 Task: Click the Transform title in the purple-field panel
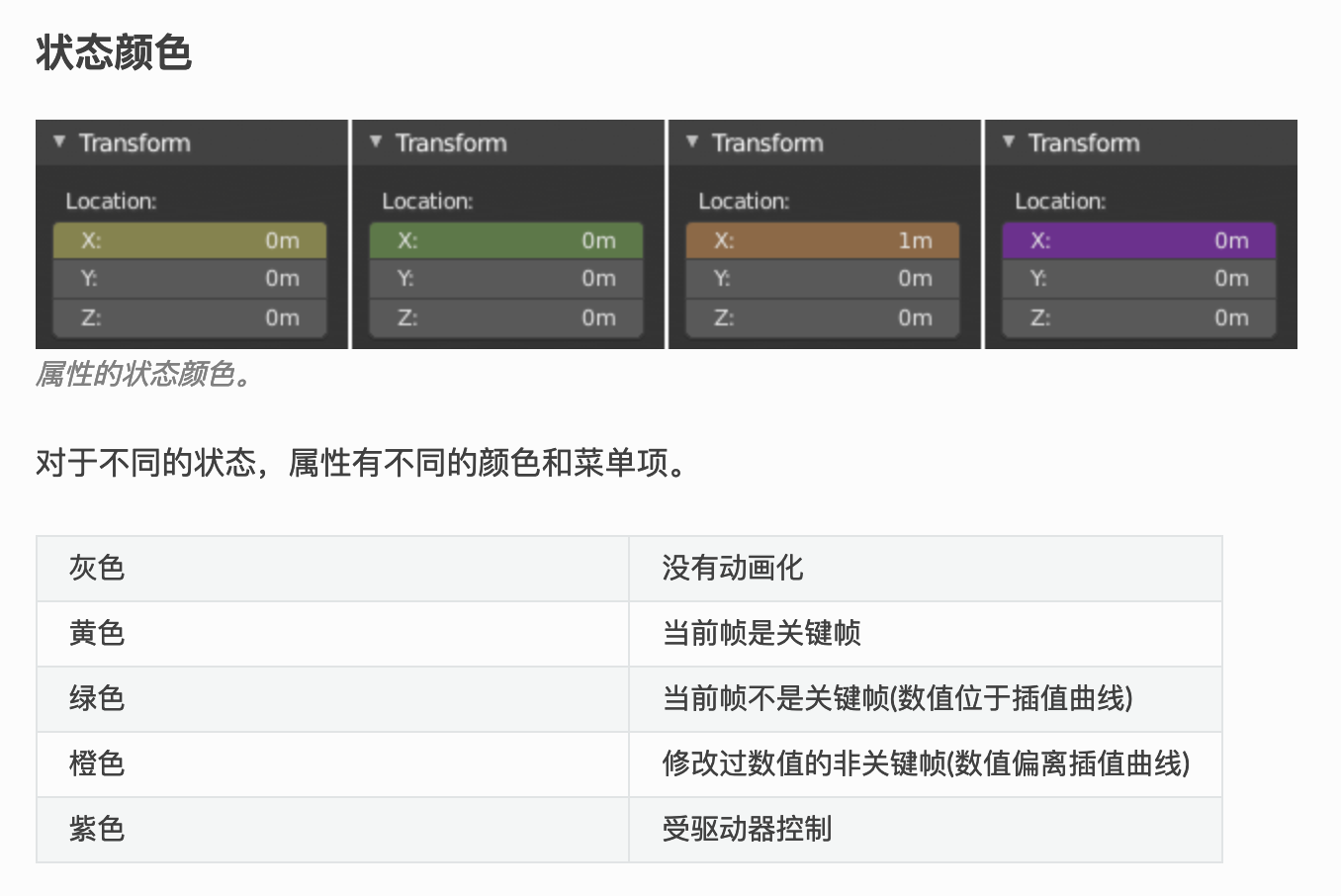tap(1084, 142)
